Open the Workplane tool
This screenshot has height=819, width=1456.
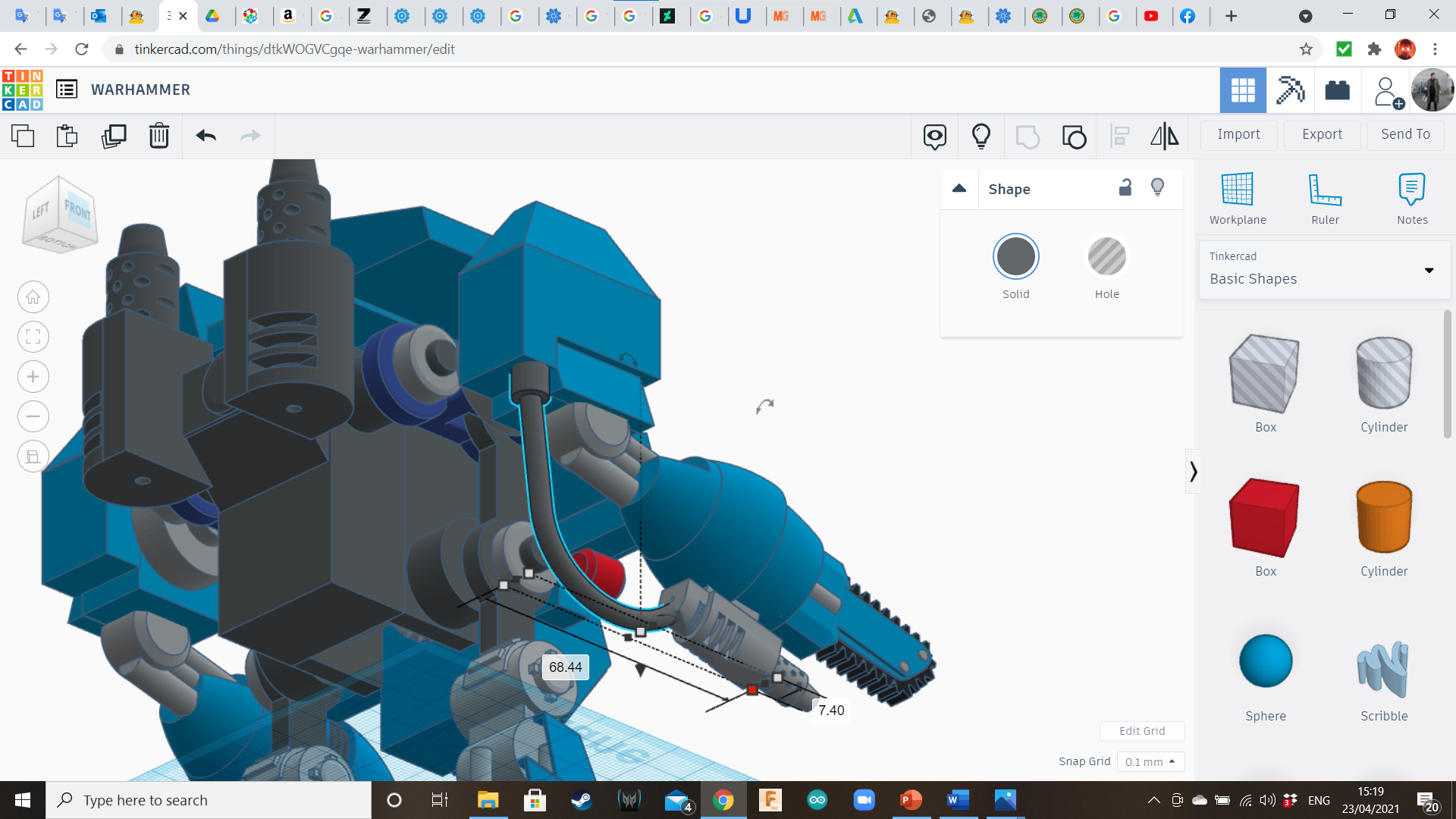pyautogui.click(x=1238, y=199)
